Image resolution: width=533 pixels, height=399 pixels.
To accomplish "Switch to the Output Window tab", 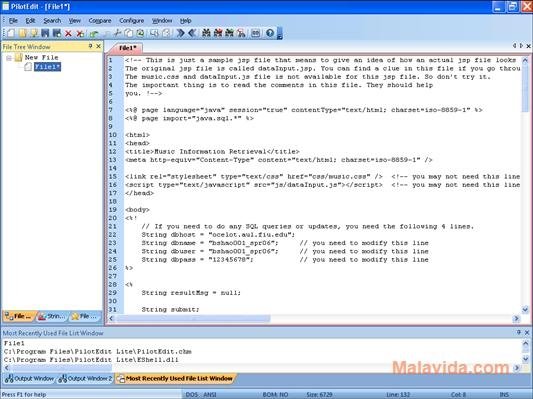I will pyautogui.click(x=30, y=379).
